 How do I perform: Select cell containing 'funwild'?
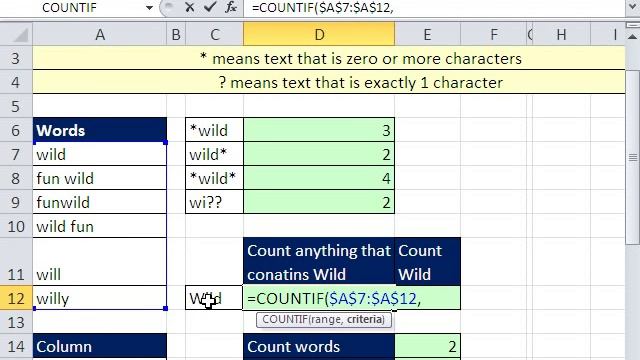[x=100, y=202]
